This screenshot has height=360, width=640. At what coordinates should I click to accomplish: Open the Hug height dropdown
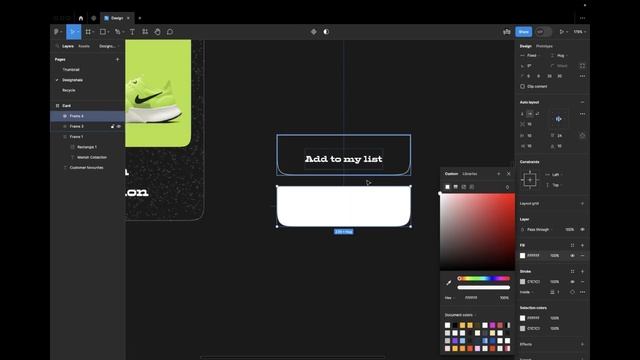(560, 56)
